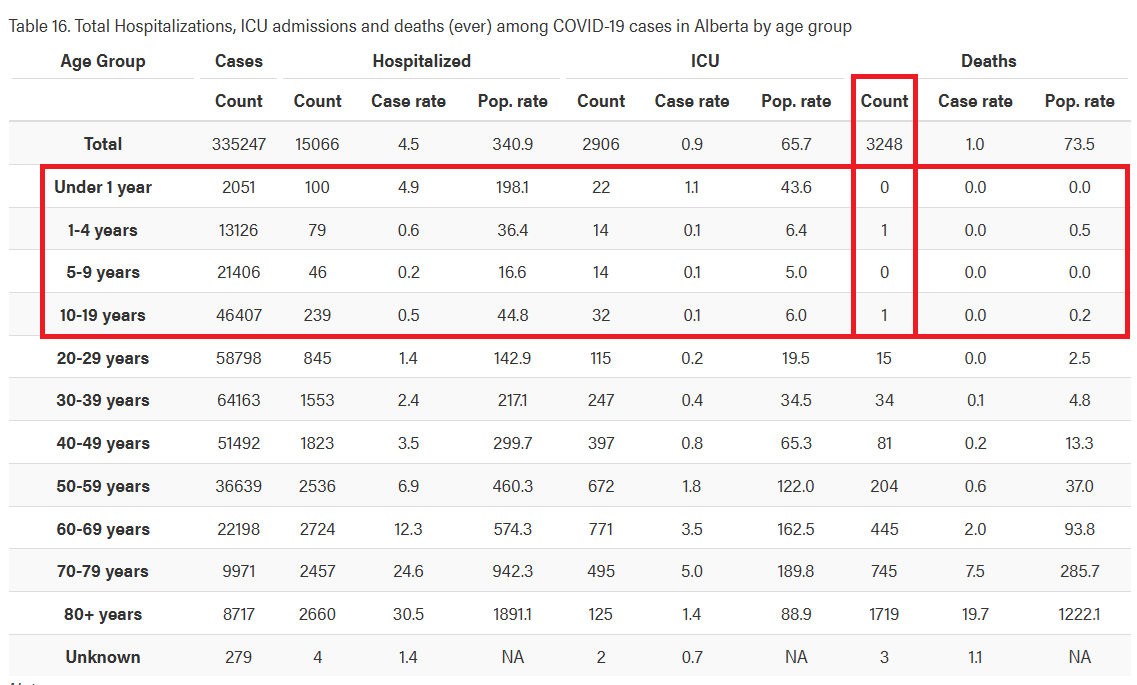Select 70-79 years deaths pop. rate 285.7
The image size is (1137, 685).
coord(1079,571)
